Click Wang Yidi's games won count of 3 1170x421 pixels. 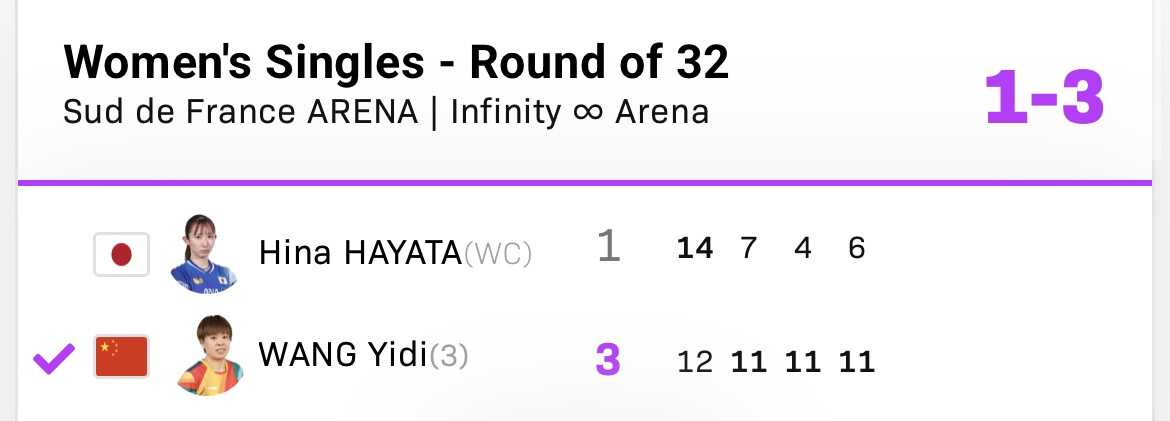[x=608, y=360]
